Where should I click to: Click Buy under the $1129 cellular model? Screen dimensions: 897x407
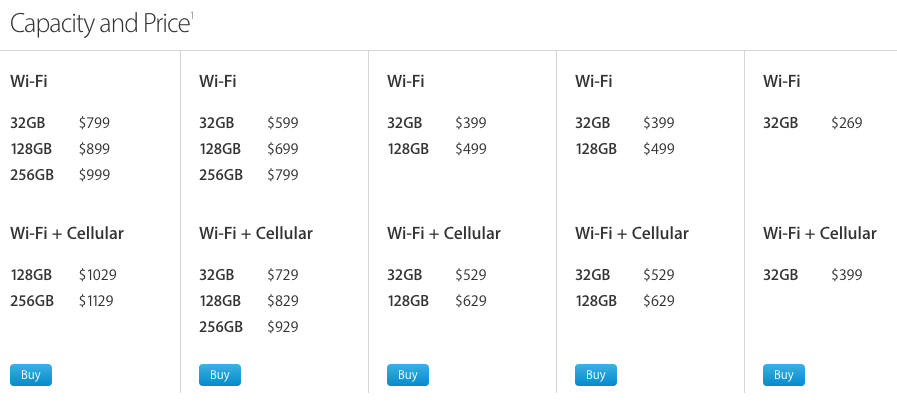tap(31, 375)
